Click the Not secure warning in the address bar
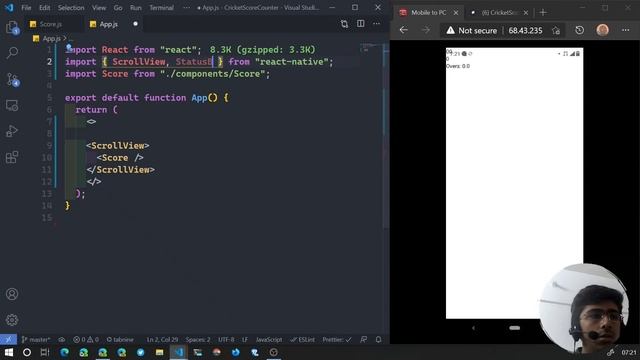Screen dimensions: 640x360 [x=471, y=31]
